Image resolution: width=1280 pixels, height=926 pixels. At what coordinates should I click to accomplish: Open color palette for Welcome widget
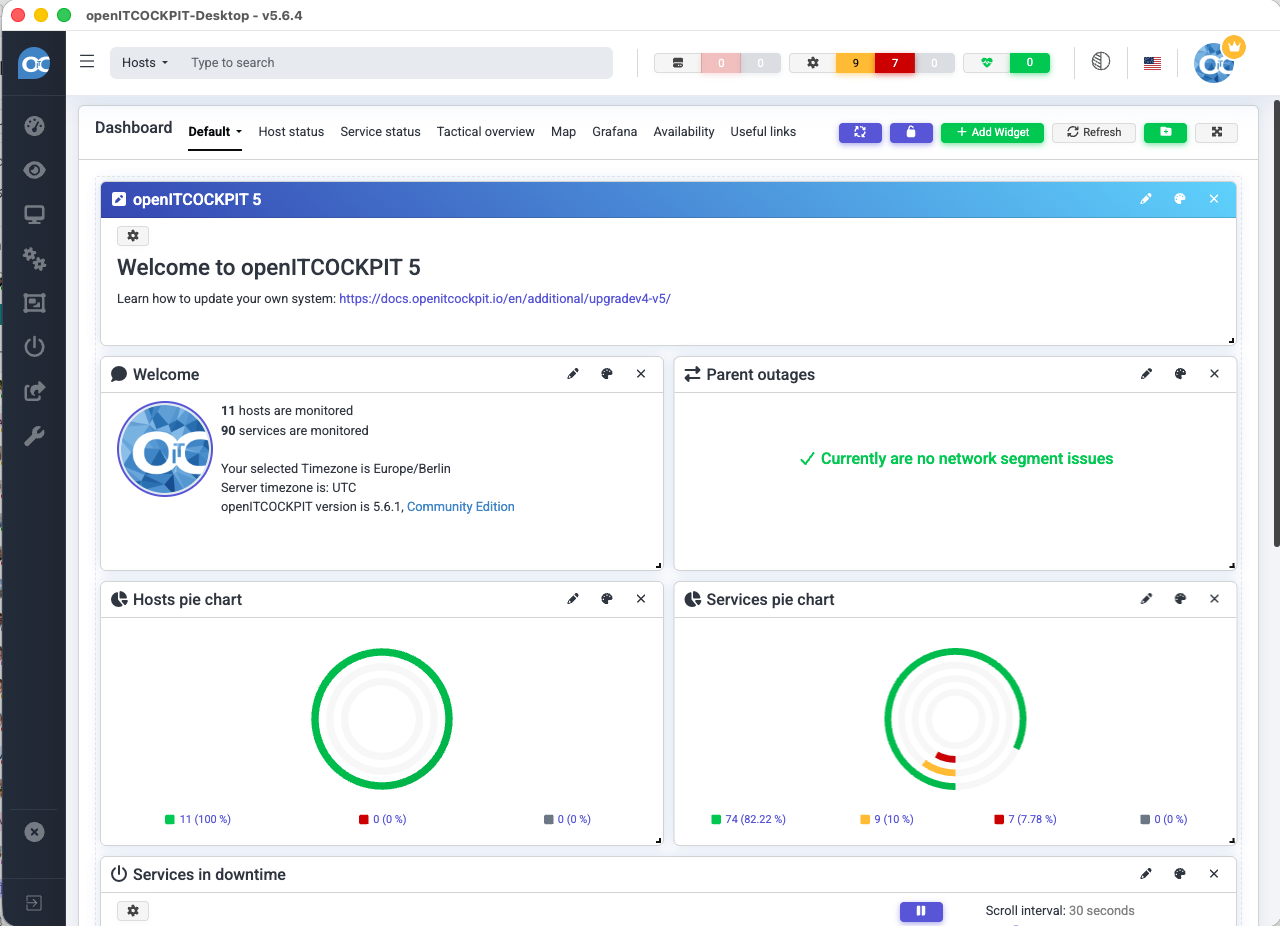click(x=607, y=374)
